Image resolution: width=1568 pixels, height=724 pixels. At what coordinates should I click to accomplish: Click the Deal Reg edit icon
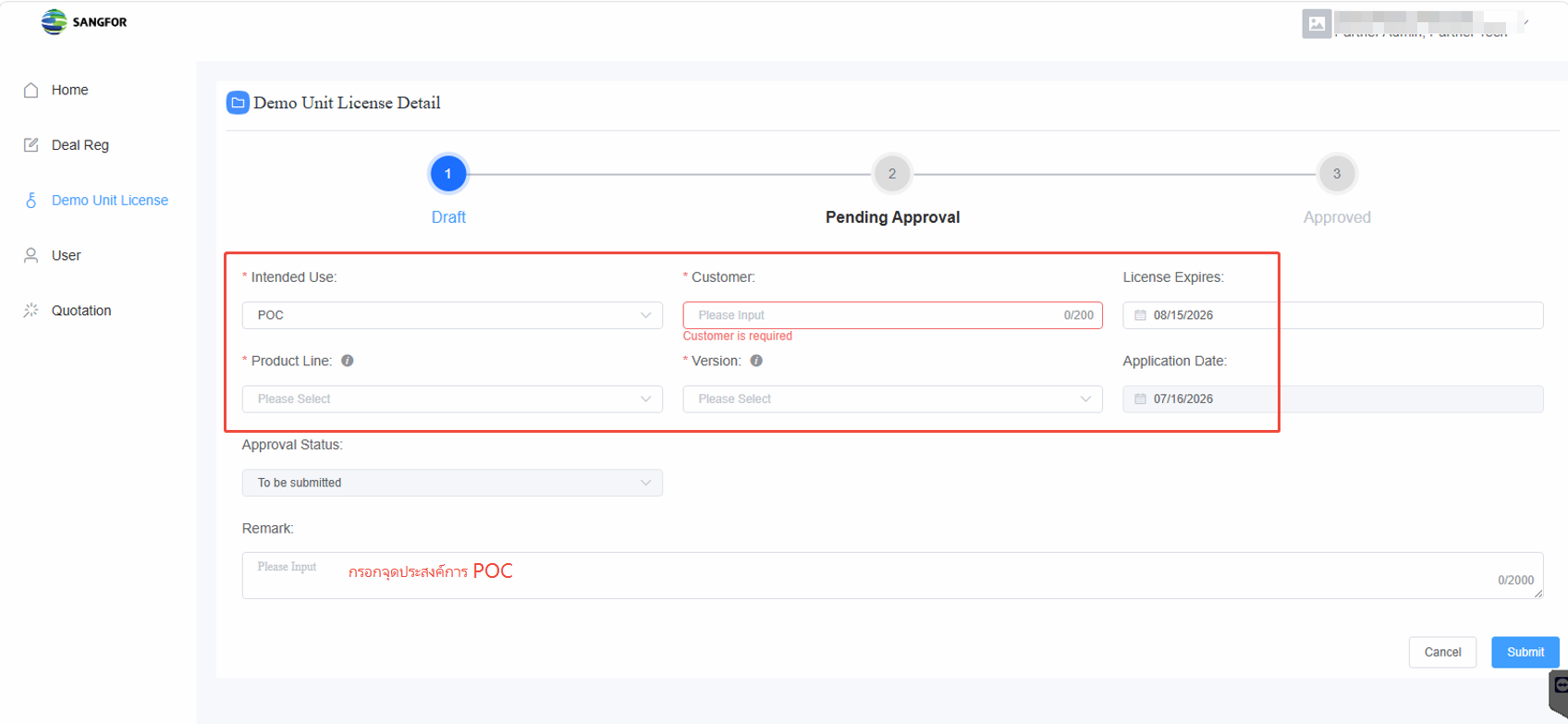31,145
